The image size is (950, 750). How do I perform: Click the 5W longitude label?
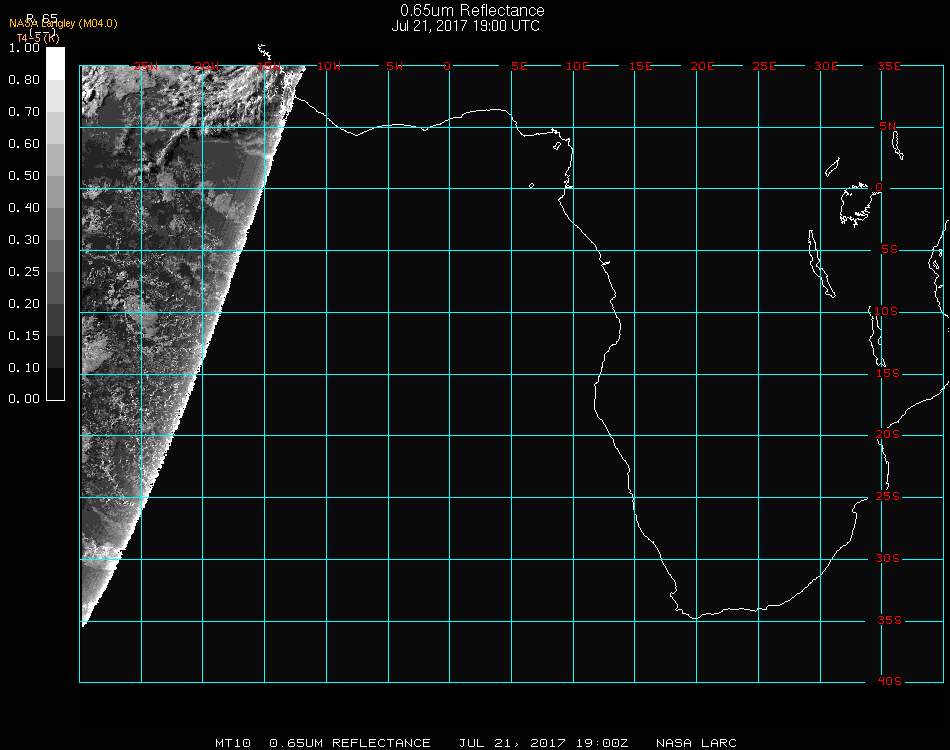click(x=394, y=66)
